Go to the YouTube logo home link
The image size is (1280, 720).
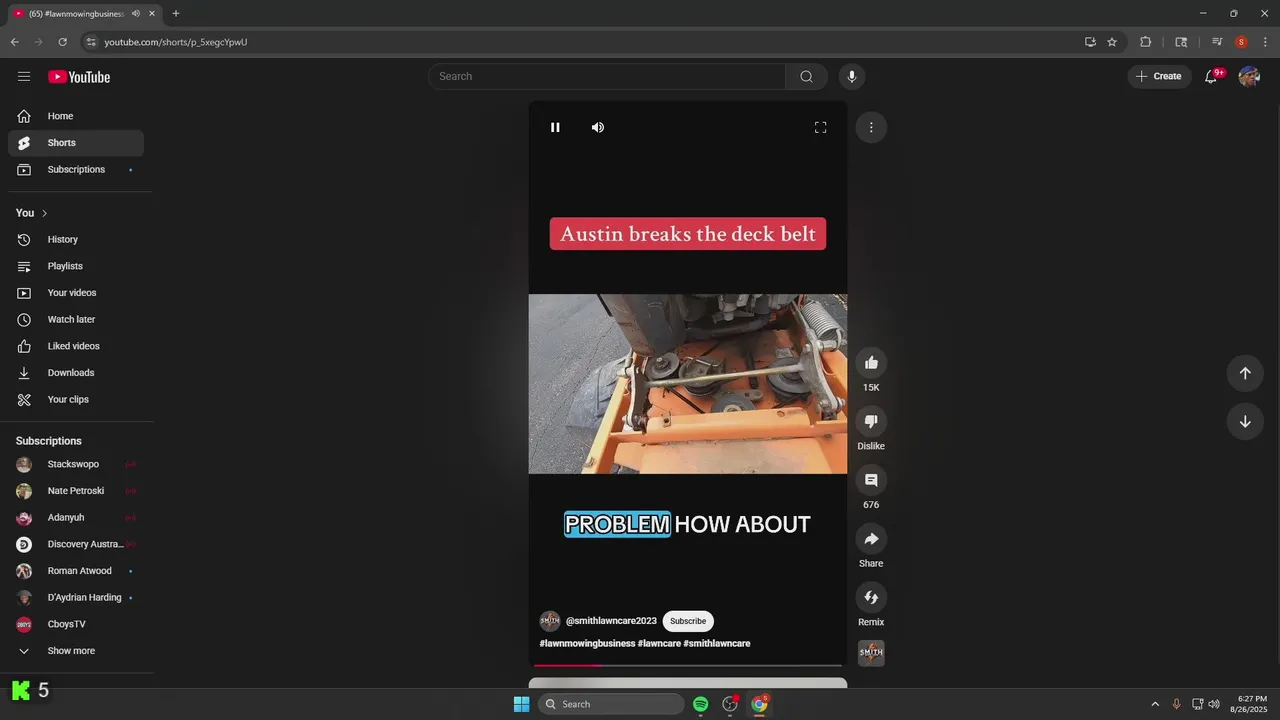pyautogui.click(x=79, y=77)
